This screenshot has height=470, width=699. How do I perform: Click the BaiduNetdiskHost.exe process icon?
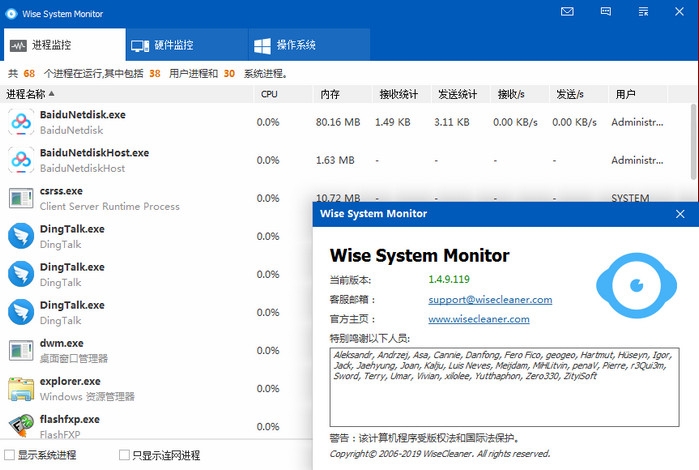coord(21,160)
